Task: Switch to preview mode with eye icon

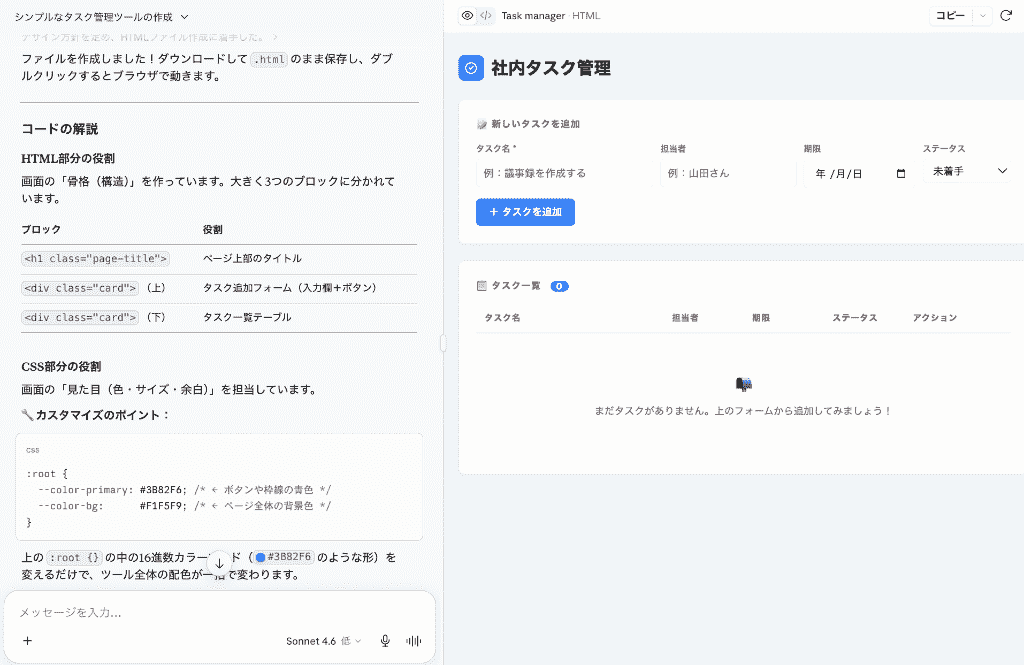Action: coord(467,16)
